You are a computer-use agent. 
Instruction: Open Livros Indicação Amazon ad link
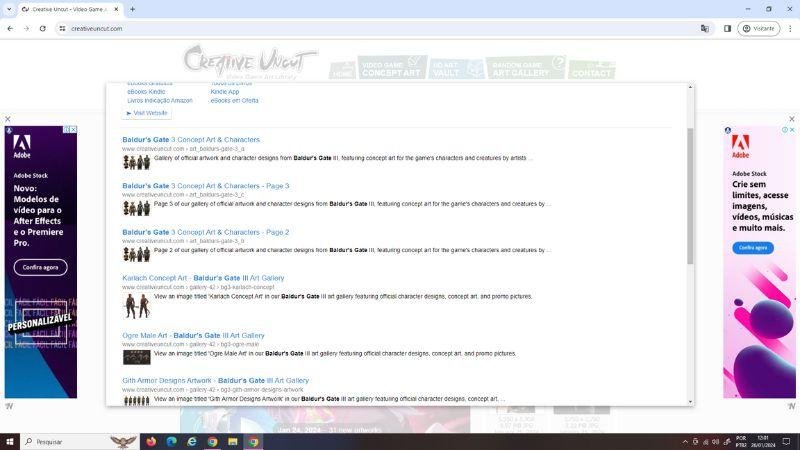click(x=160, y=101)
